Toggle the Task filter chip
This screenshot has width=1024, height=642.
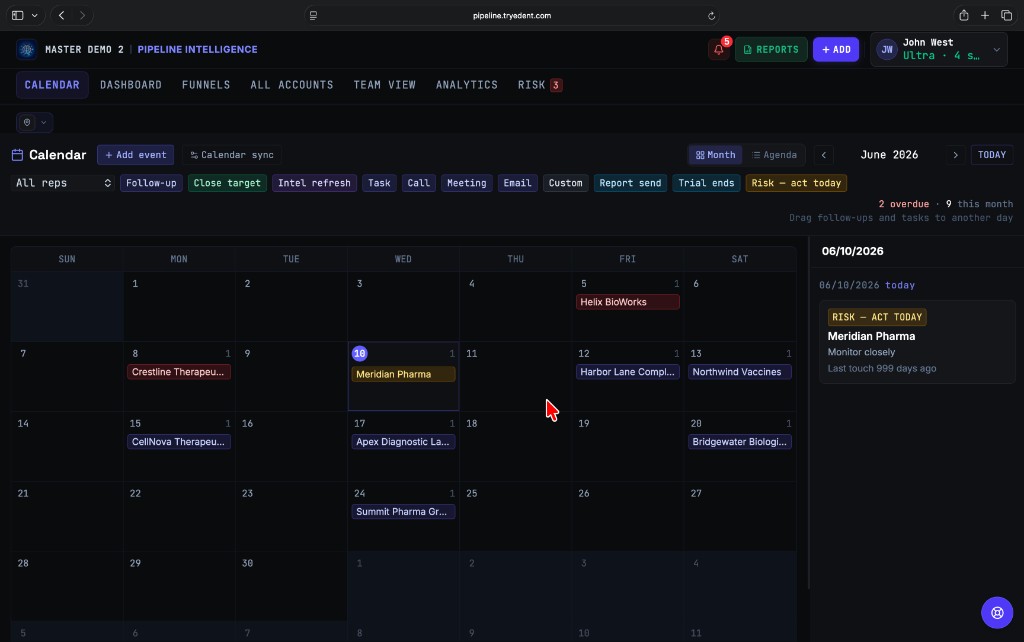tap(379, 183)
